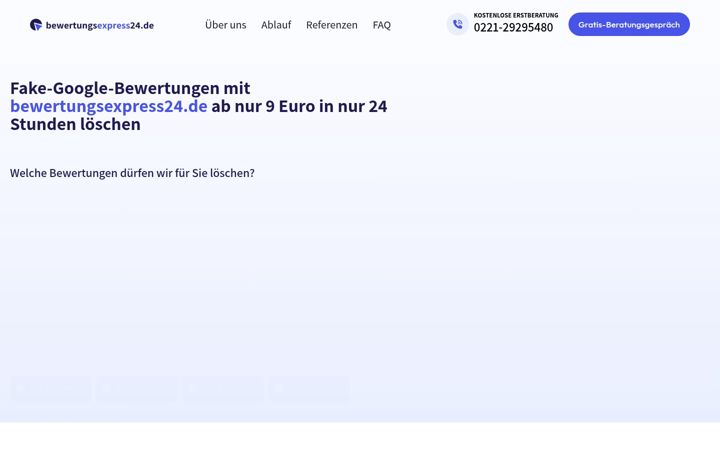The image size is (720, 450).
Task: Click the Gratis-Beratungsgespräch button
Action: 629,24
